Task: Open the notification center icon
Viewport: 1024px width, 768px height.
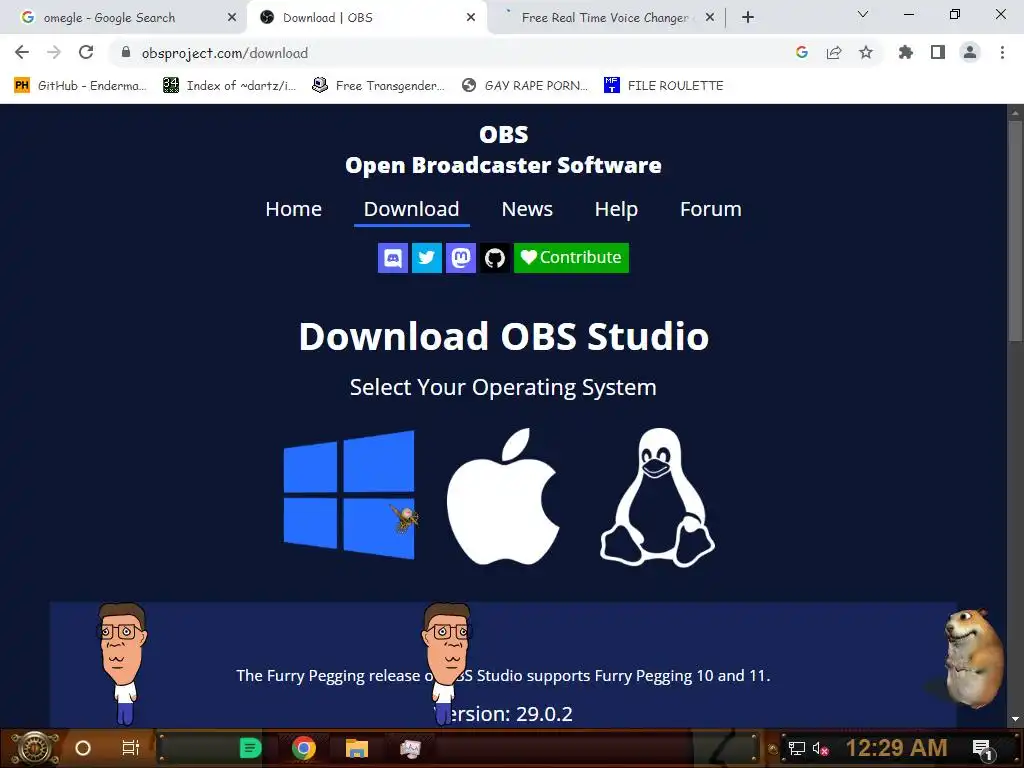Action: 982,749
